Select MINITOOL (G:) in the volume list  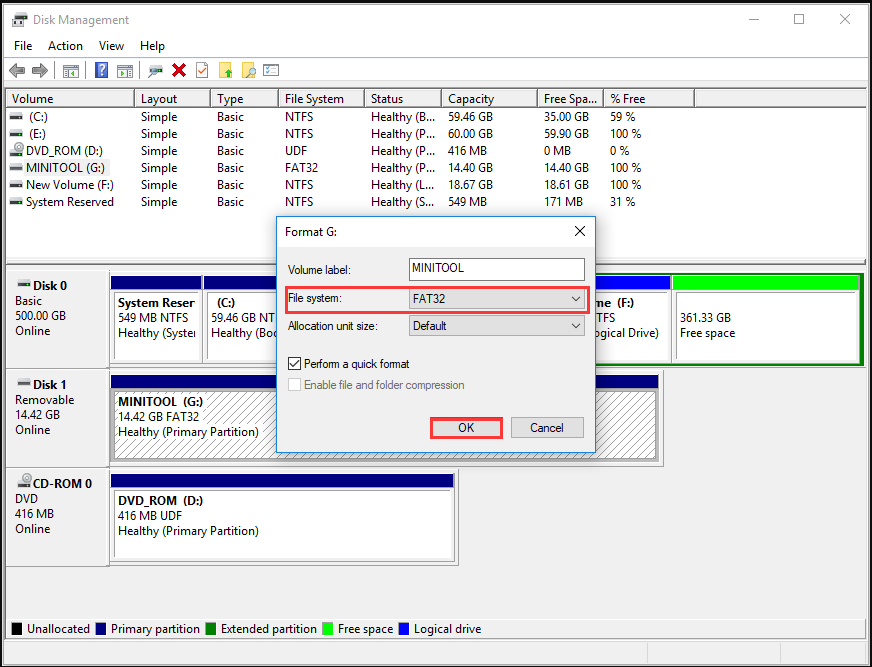[65, 168]
